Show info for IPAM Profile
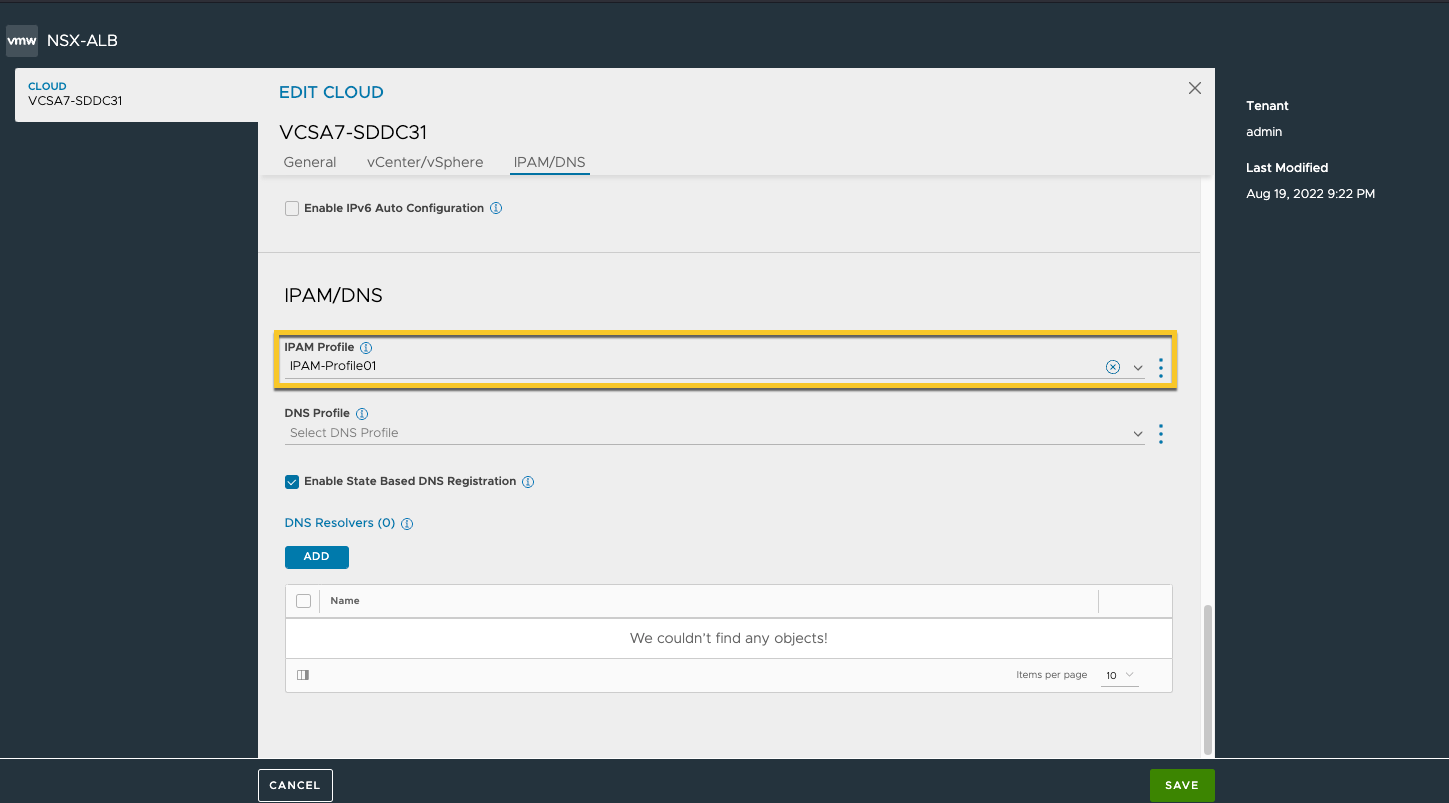 pos(366,348)
